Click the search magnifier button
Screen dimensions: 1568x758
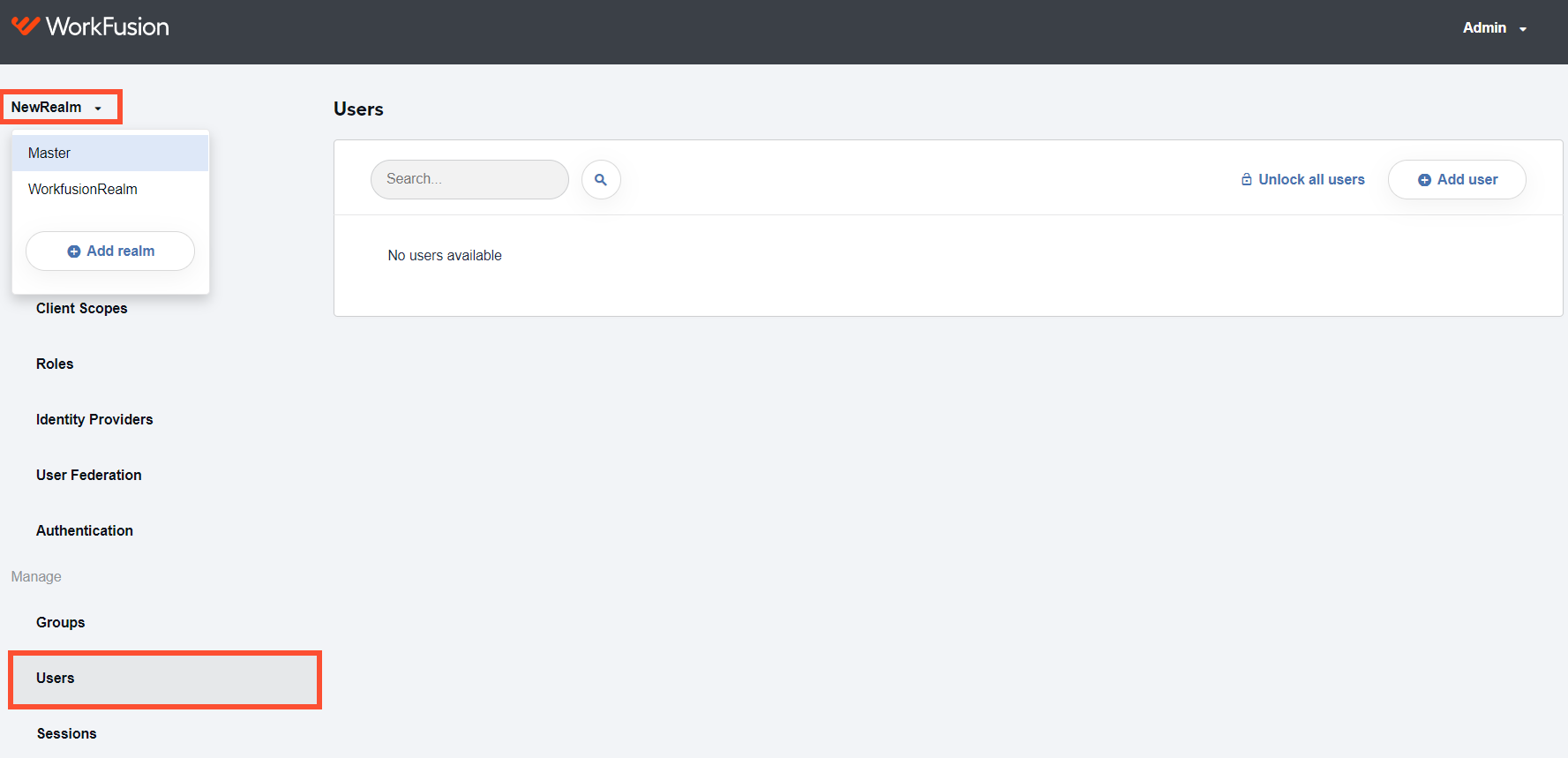[601, 179]
